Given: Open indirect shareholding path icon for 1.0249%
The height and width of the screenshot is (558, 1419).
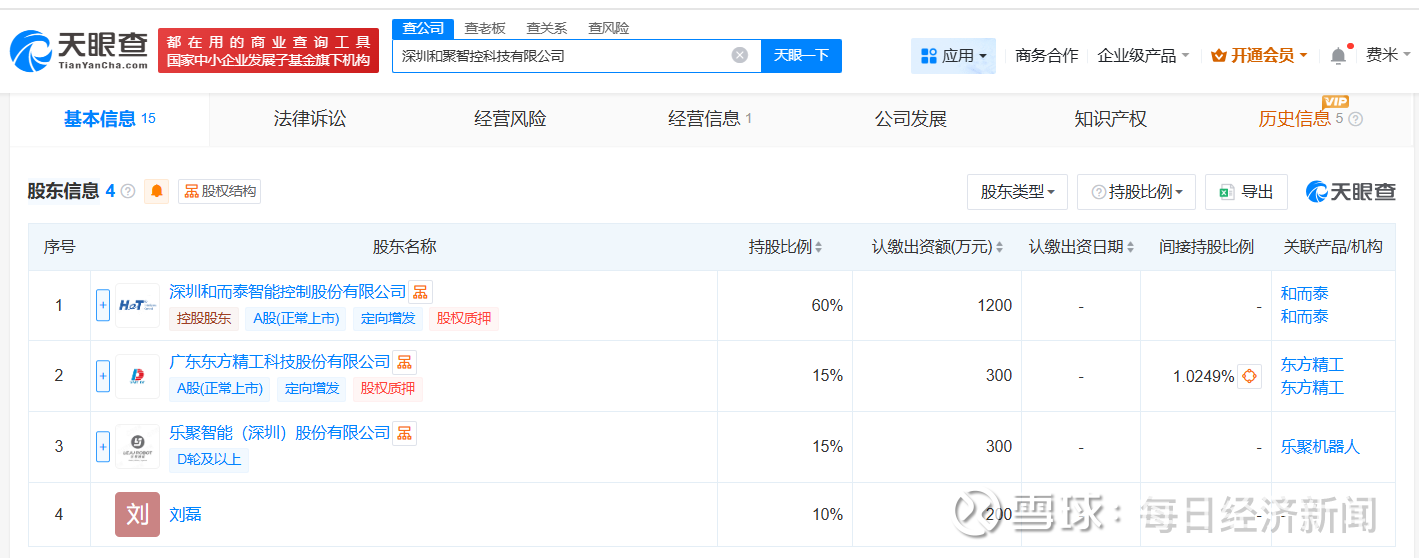Looking at the screenshot, I should pyautogui.click(x=1249, y=376).
